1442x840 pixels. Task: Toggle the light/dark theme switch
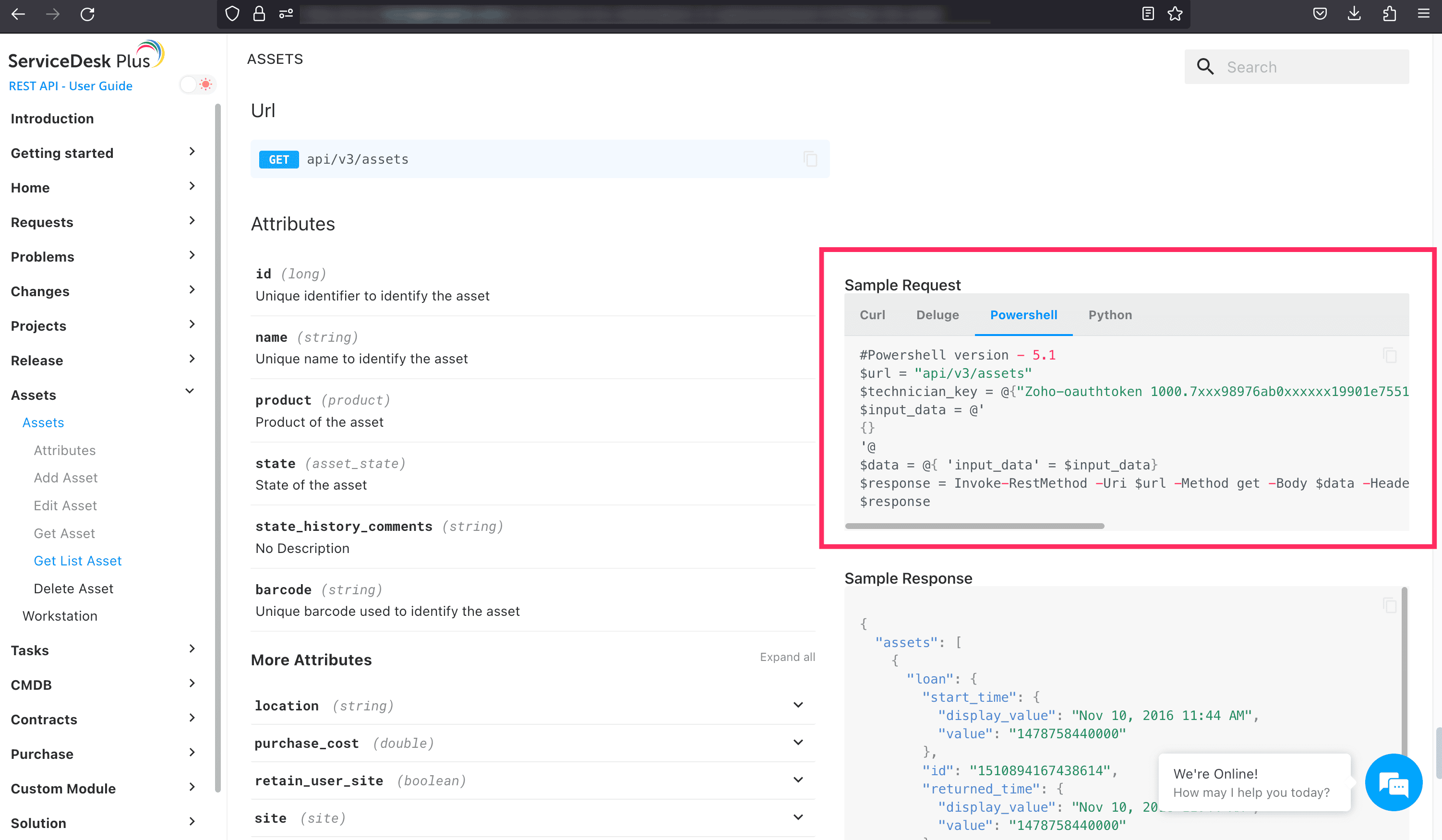pos(197,84)
